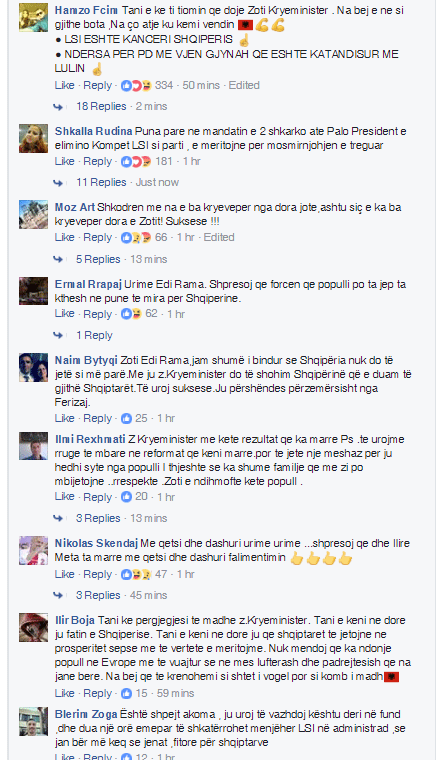Viewport: 440px width, 760px height.
Task: Click the like icon showing 20 reactions
Action: [126, 497]
